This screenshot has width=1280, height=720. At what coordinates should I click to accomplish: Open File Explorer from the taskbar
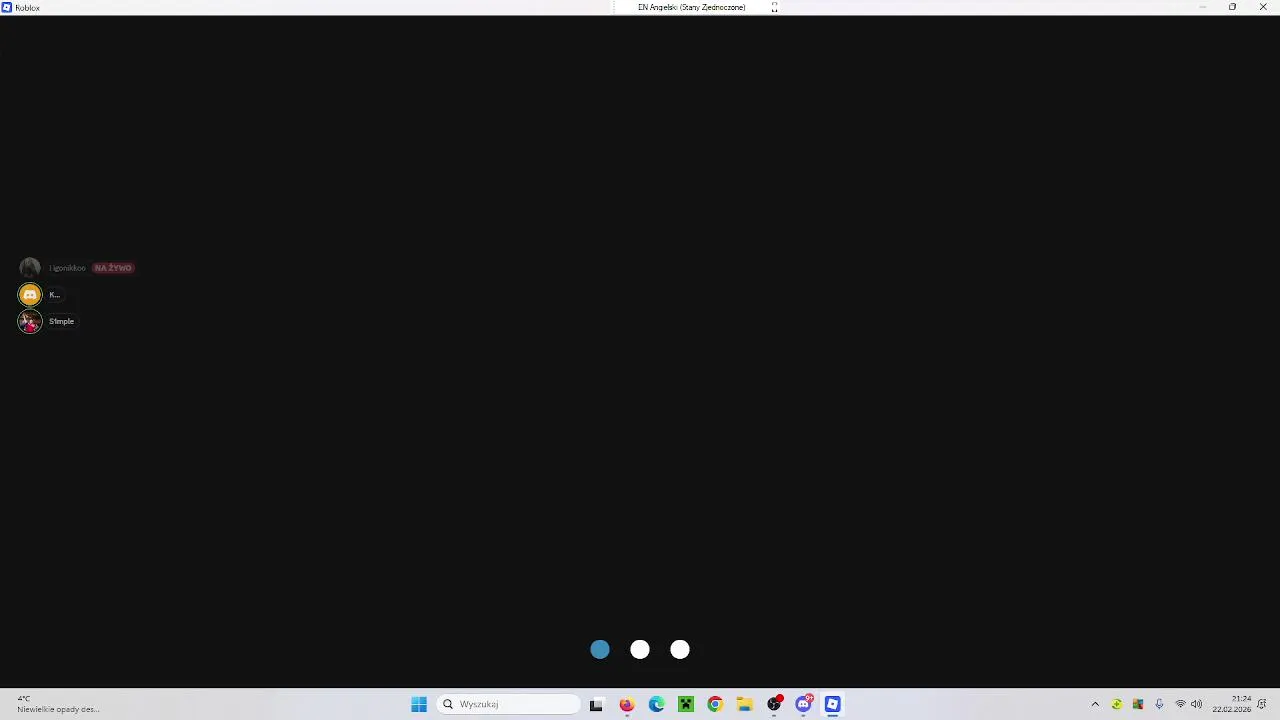744,704
